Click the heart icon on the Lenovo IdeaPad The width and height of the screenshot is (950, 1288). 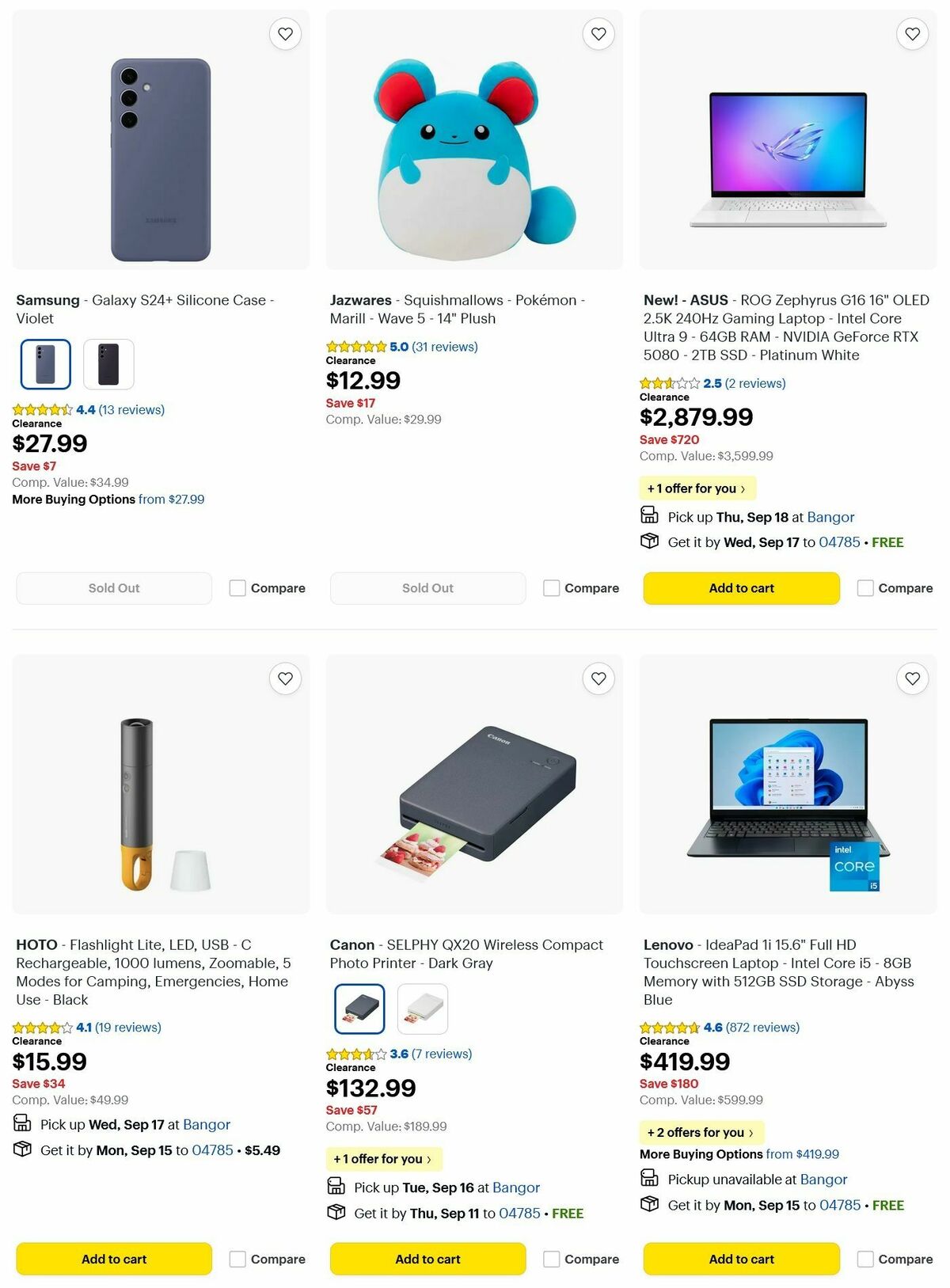(x=912, y=678)
